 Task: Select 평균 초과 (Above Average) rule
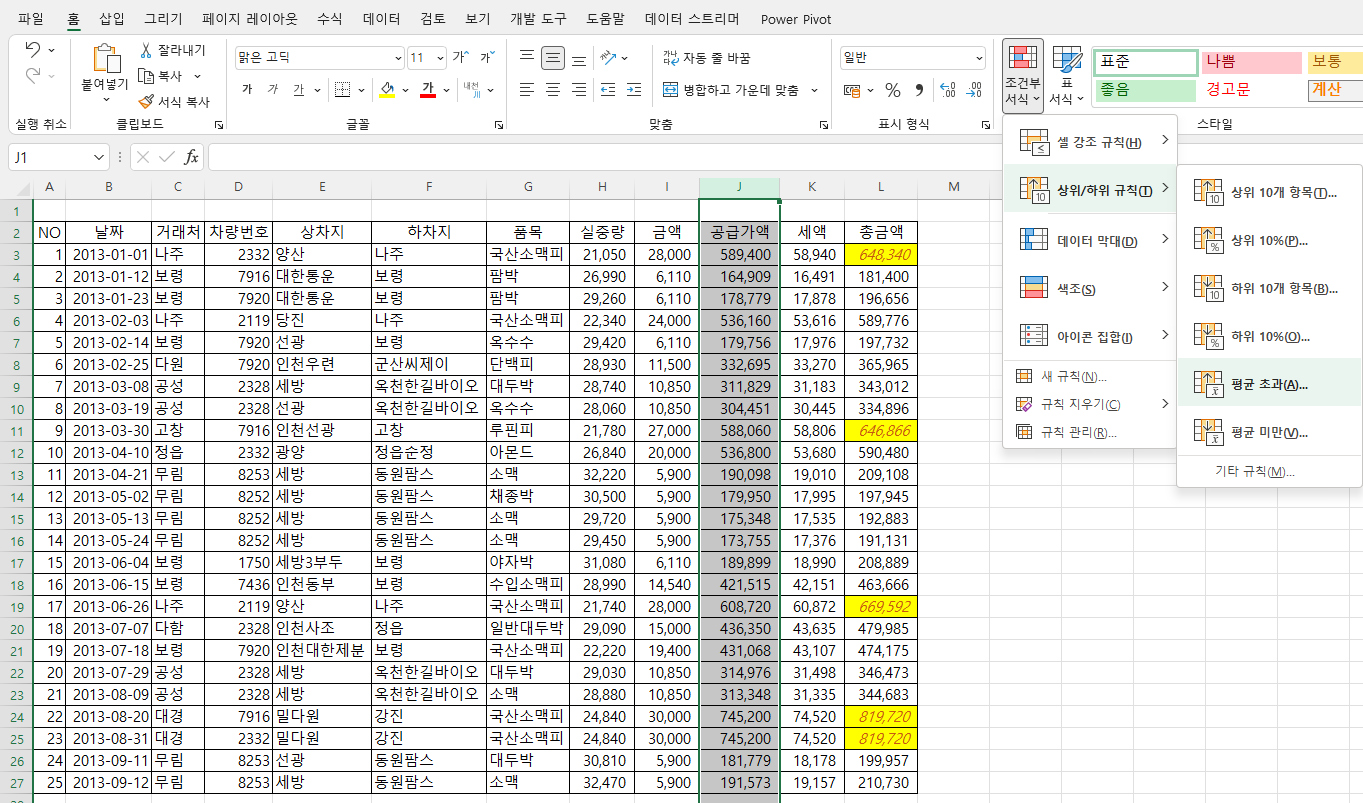(1269, 383)
